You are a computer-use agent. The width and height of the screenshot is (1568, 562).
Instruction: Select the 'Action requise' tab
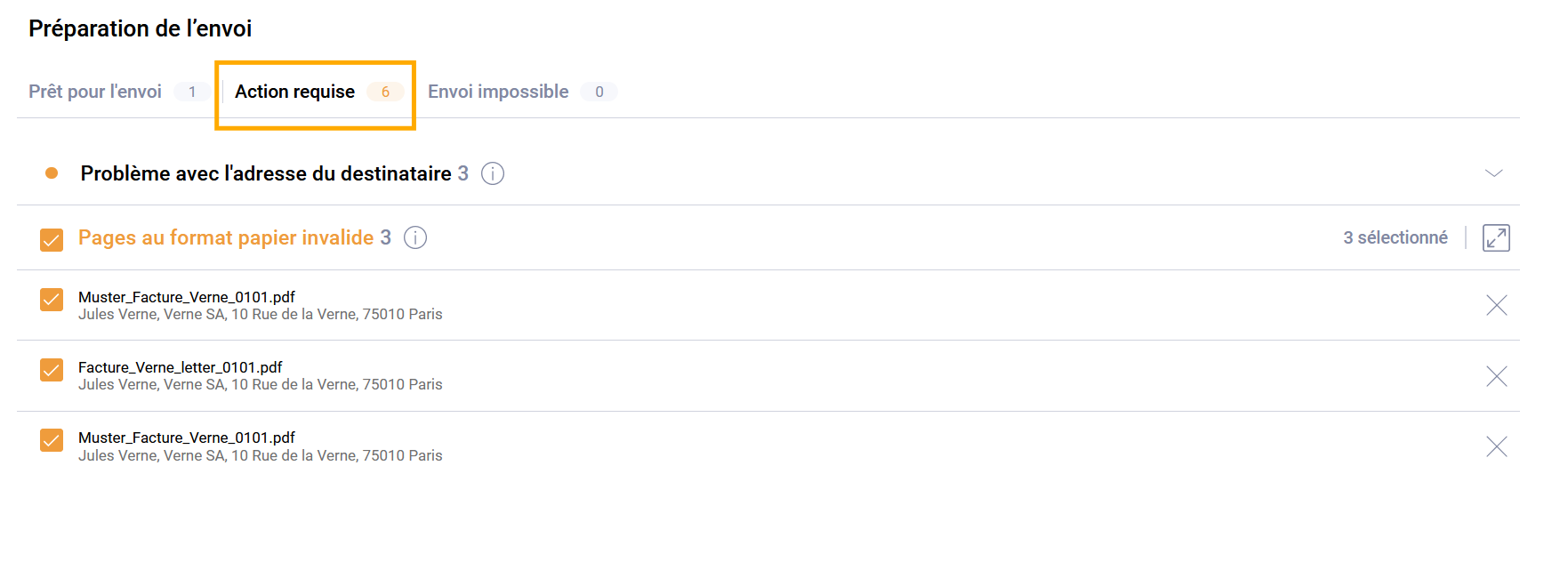pyautogui.click(x=294, y=92)
